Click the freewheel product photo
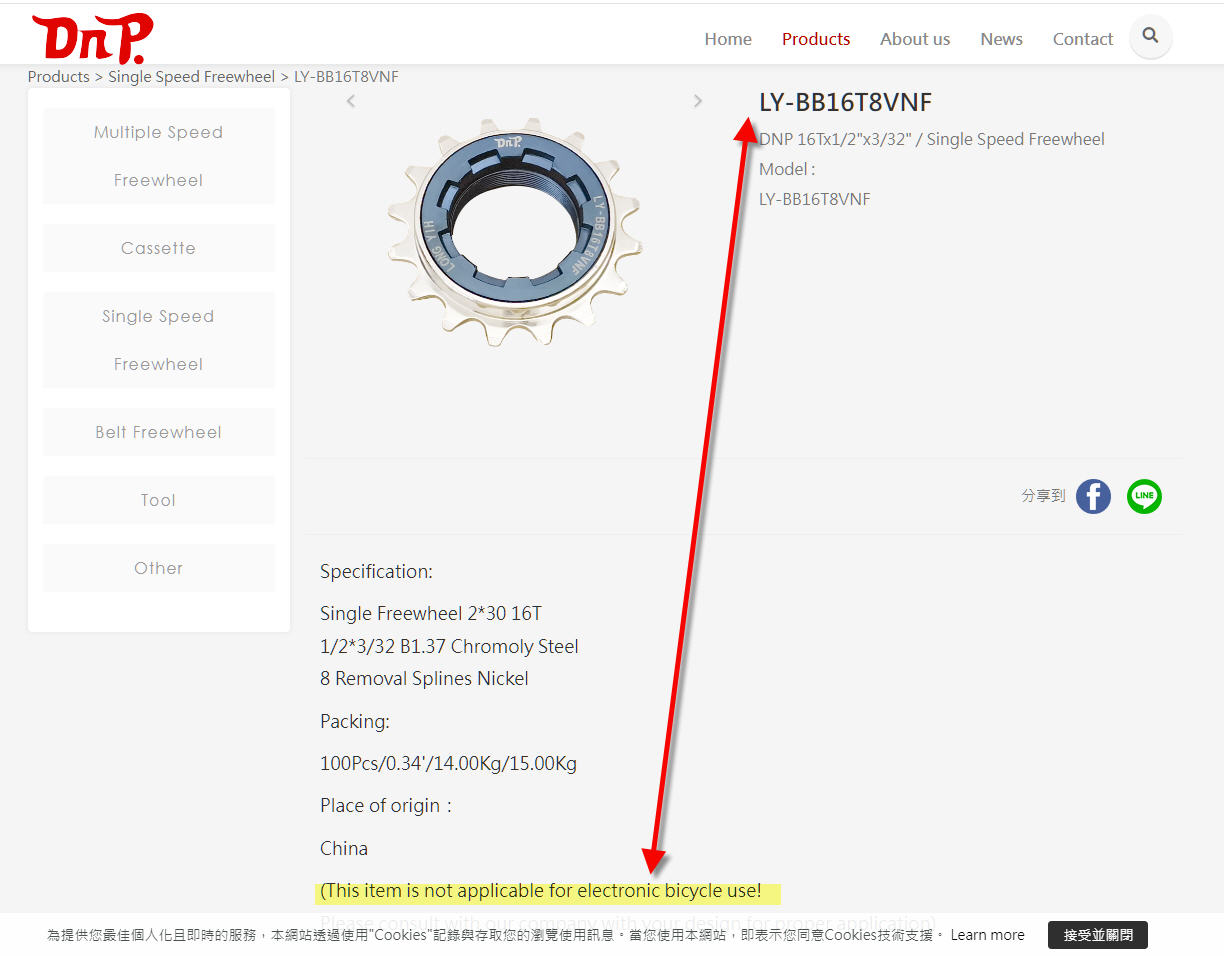1224x956 pixels. tap(514, 232)
